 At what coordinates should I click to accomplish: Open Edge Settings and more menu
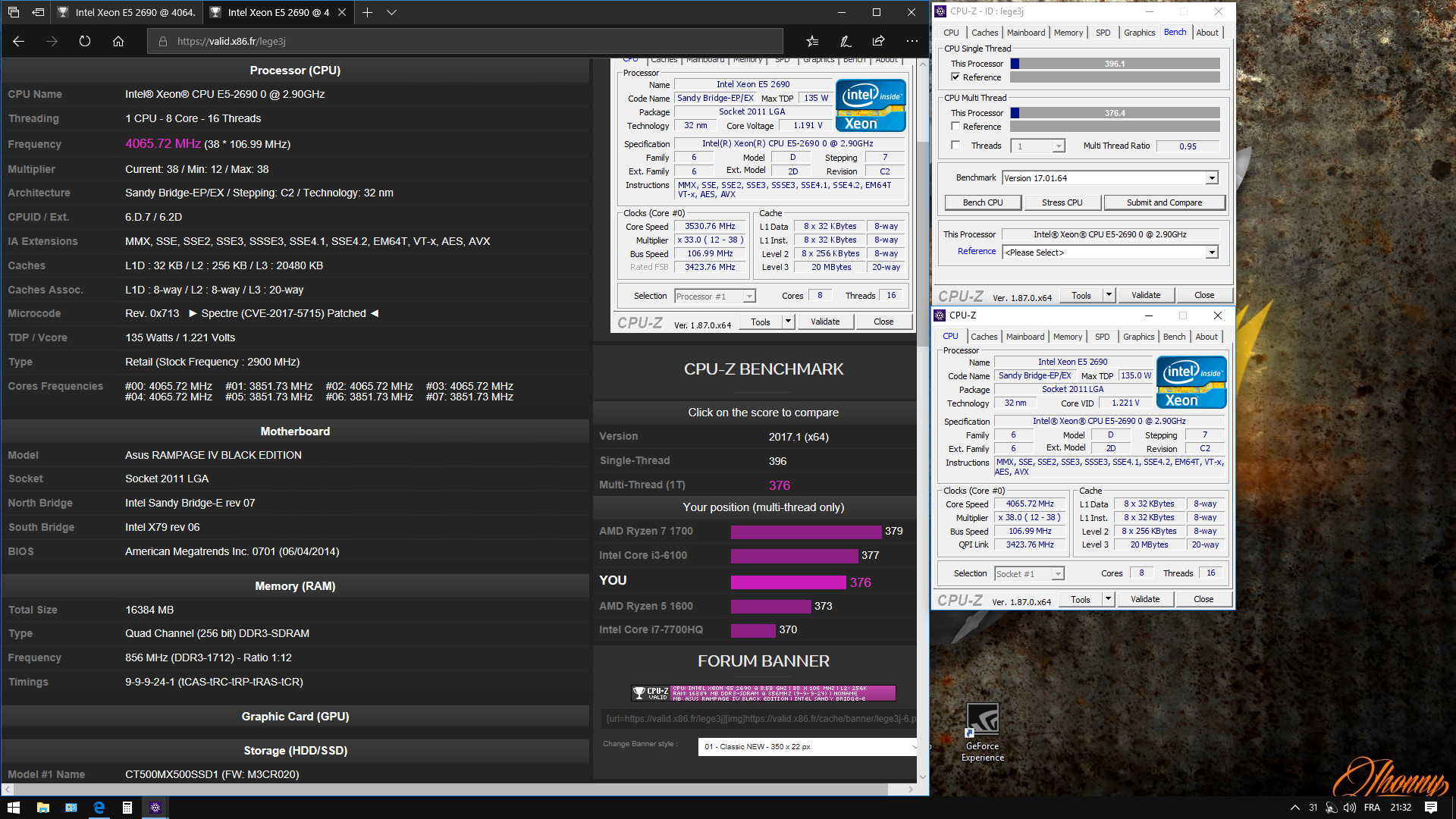(x=912, y=41)
